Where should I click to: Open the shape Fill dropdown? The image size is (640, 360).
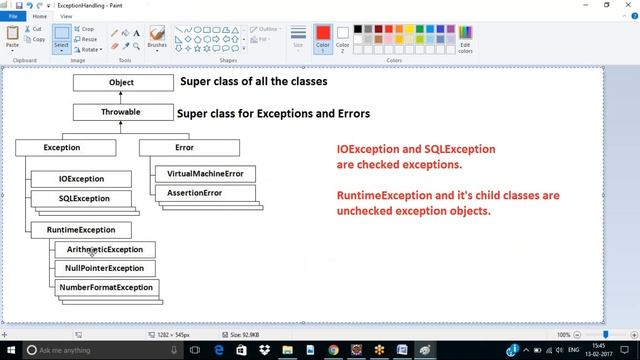(260, 39)
